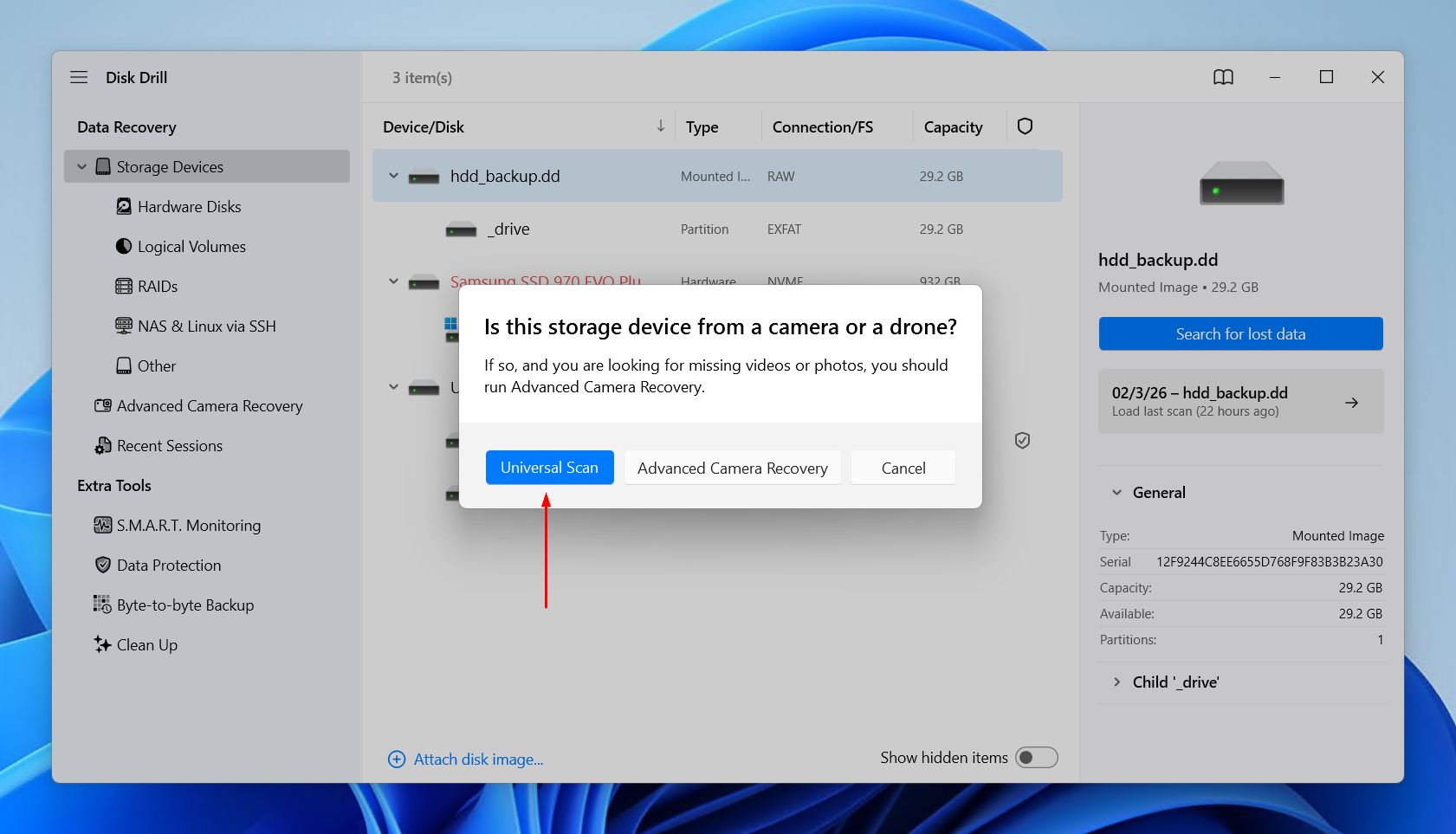Click the protected shield status icon in list
Image resolution: width=1456 pixels, height=834 pixels.
point(1022,440)
